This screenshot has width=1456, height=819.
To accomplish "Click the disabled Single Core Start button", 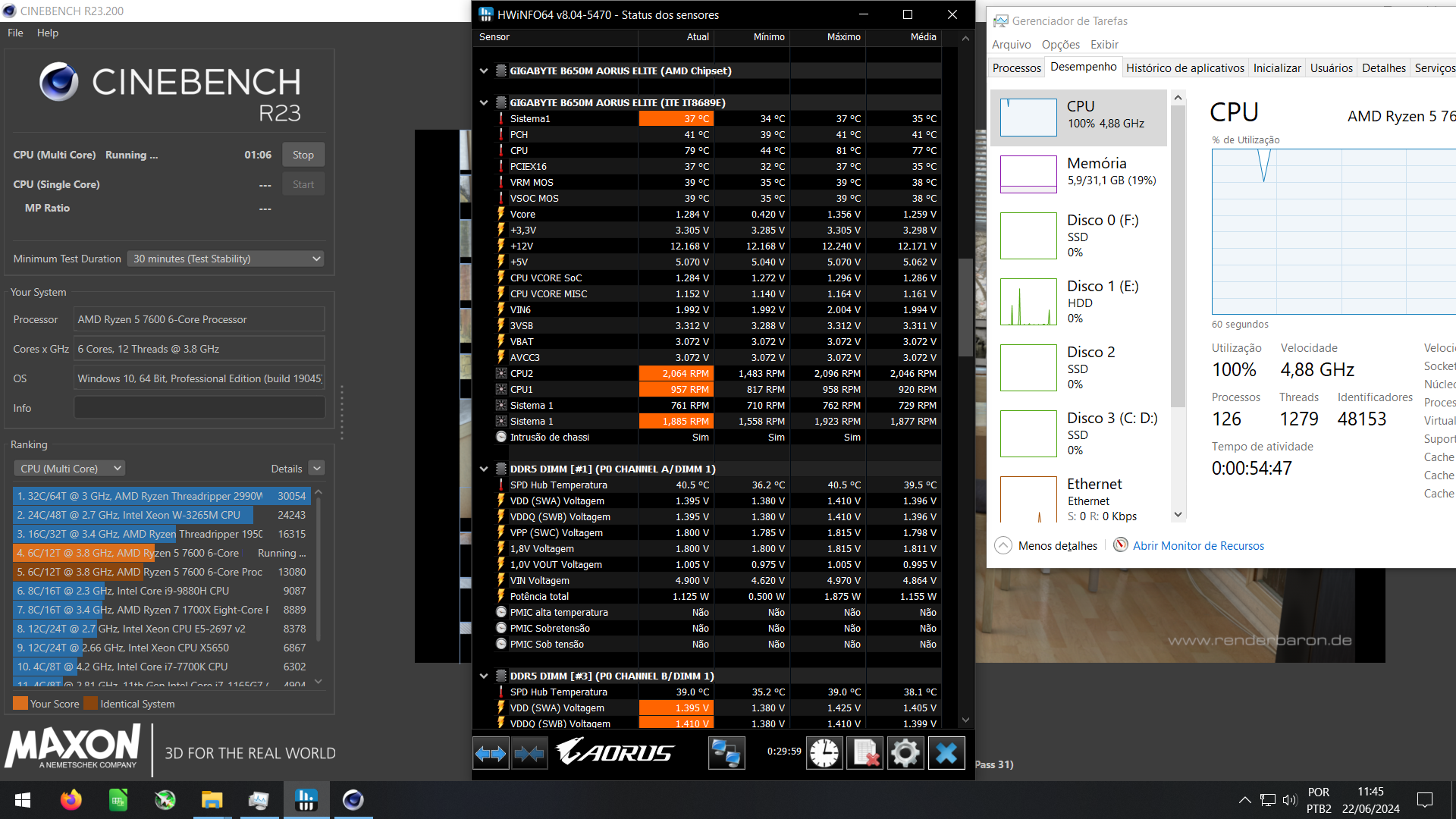I will tap(303, 184).
